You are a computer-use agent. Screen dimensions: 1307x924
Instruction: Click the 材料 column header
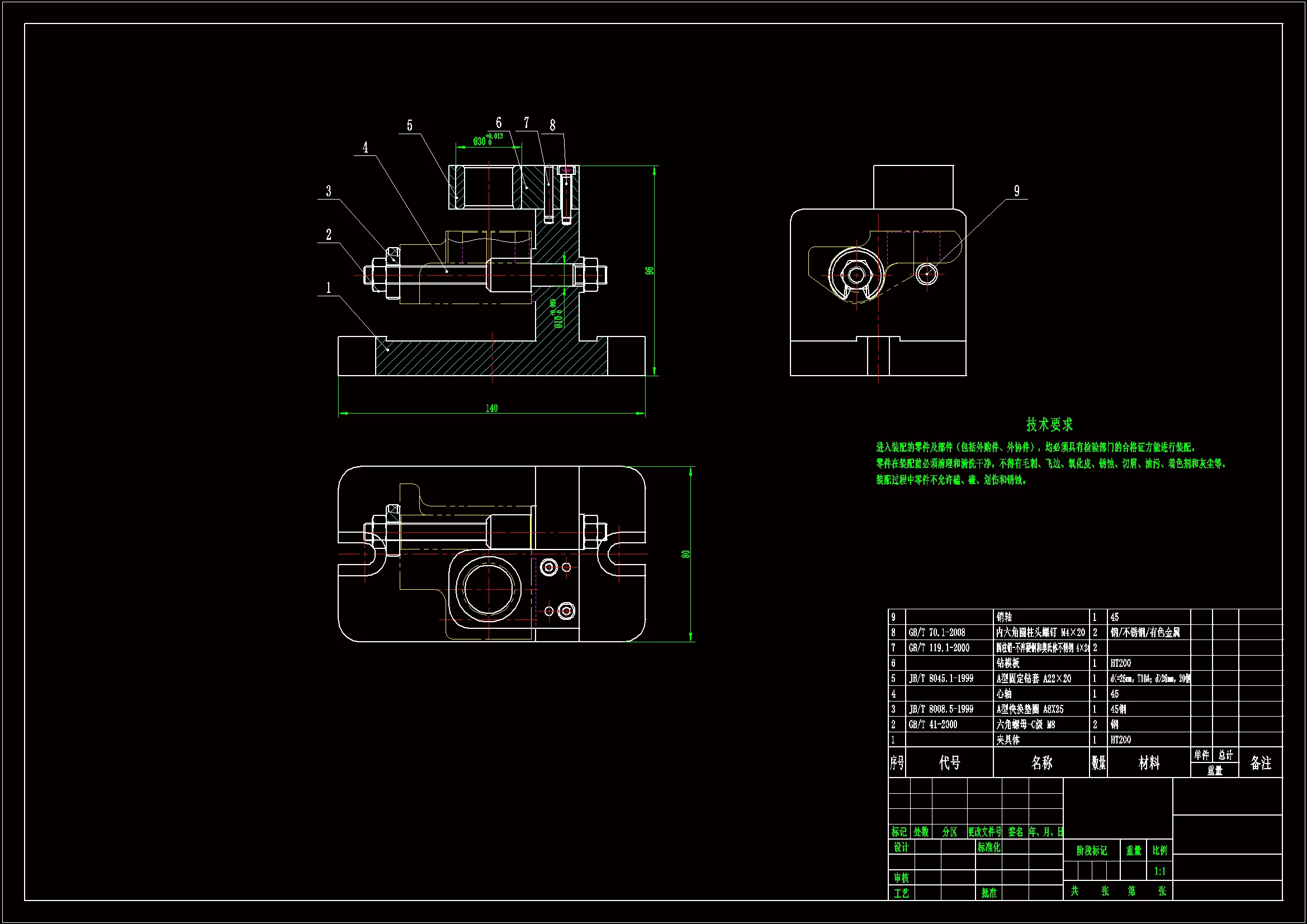click(x=1149, y=763)
